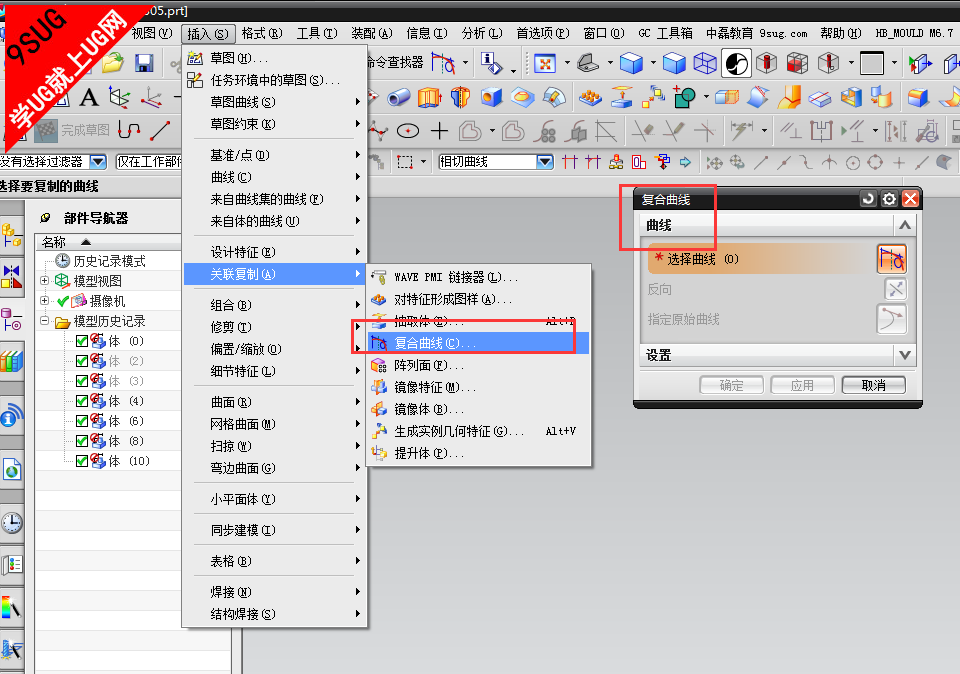Open the 相切曲线 curve rule dropdown
This screenshot has width=960, height=674.
pyautogui.click(x=545, y=162)
